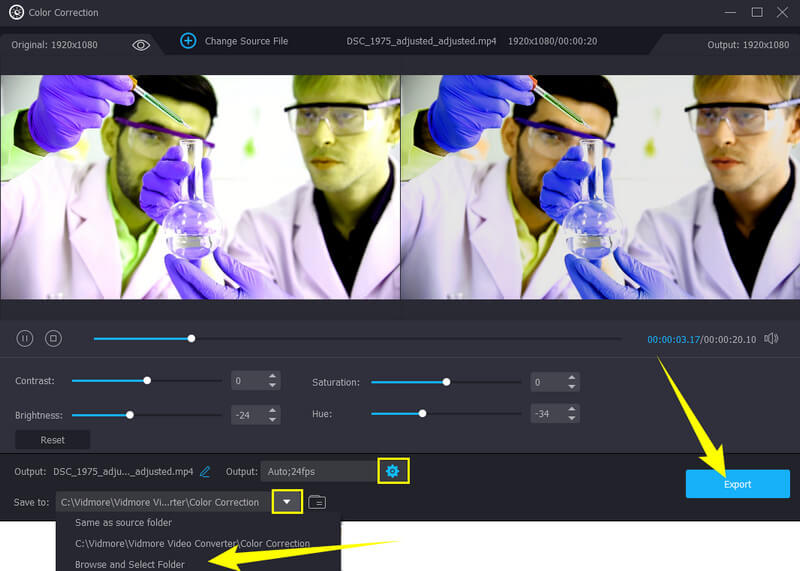Image resolution: width=800 pixels, height=571 pixels.
Task: Expand the Save to path dropdown
Action: (x=287, y=502)
